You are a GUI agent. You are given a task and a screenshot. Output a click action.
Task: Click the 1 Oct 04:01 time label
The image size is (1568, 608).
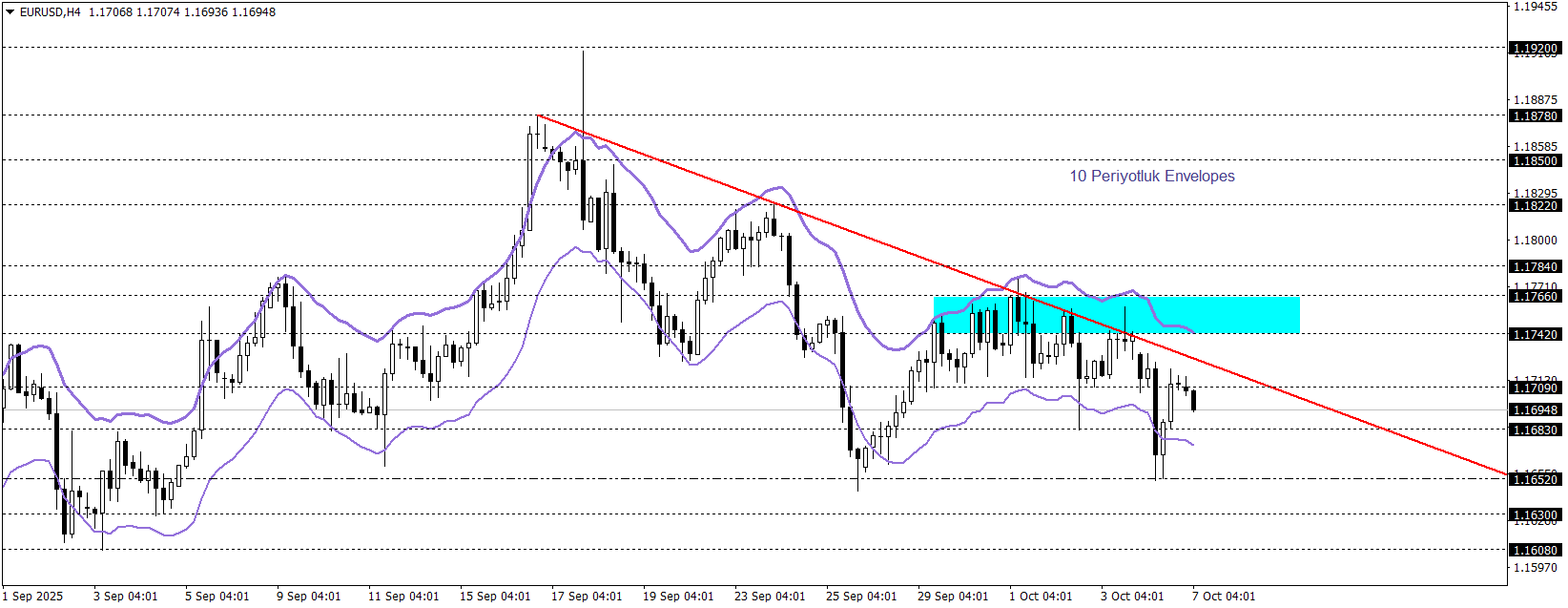click(1041, 597)
